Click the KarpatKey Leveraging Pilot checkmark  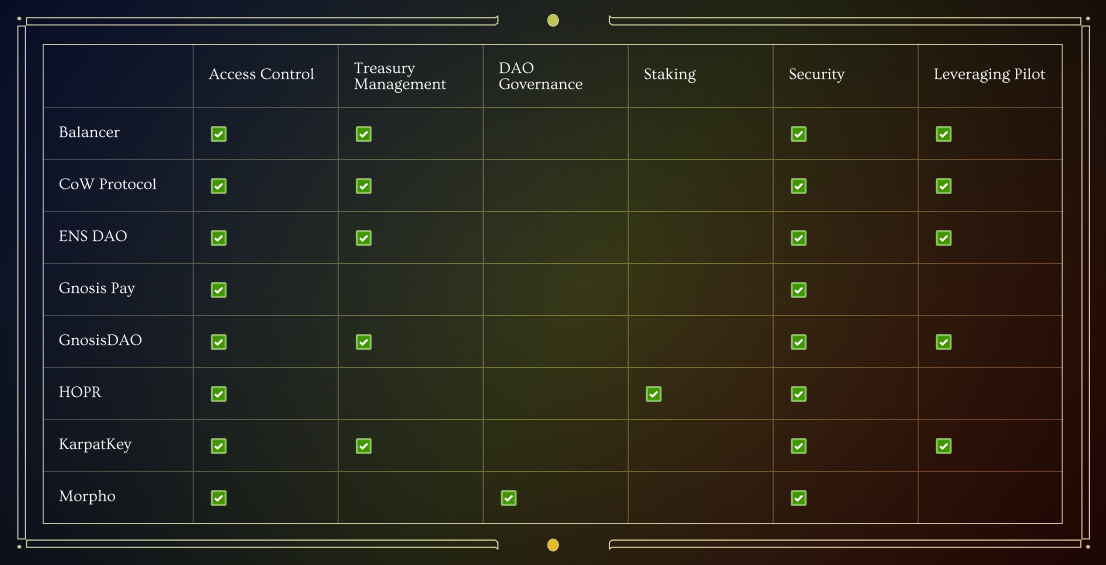coord(944,446)
